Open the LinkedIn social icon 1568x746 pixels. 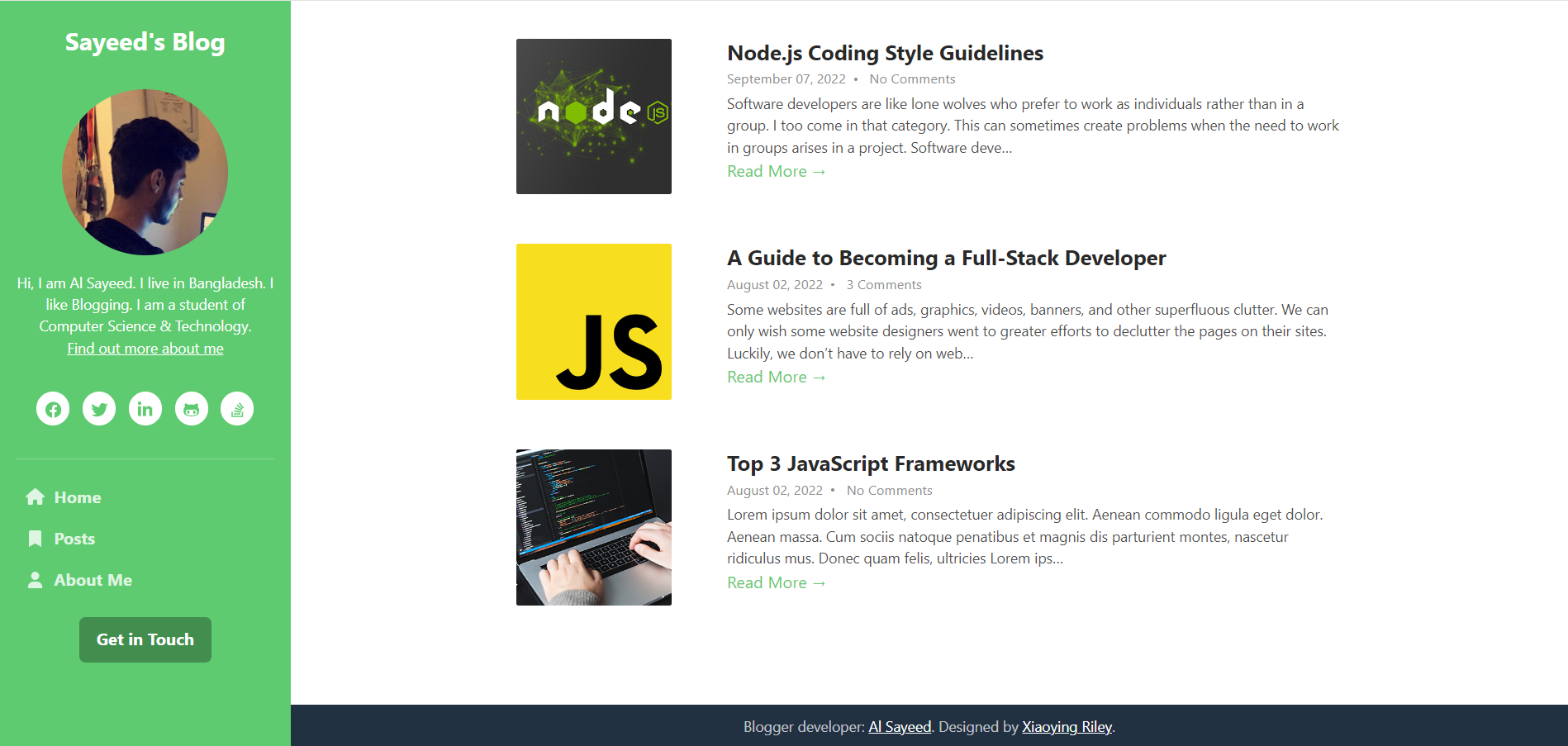pyautogui.click(x=145, y=409)
